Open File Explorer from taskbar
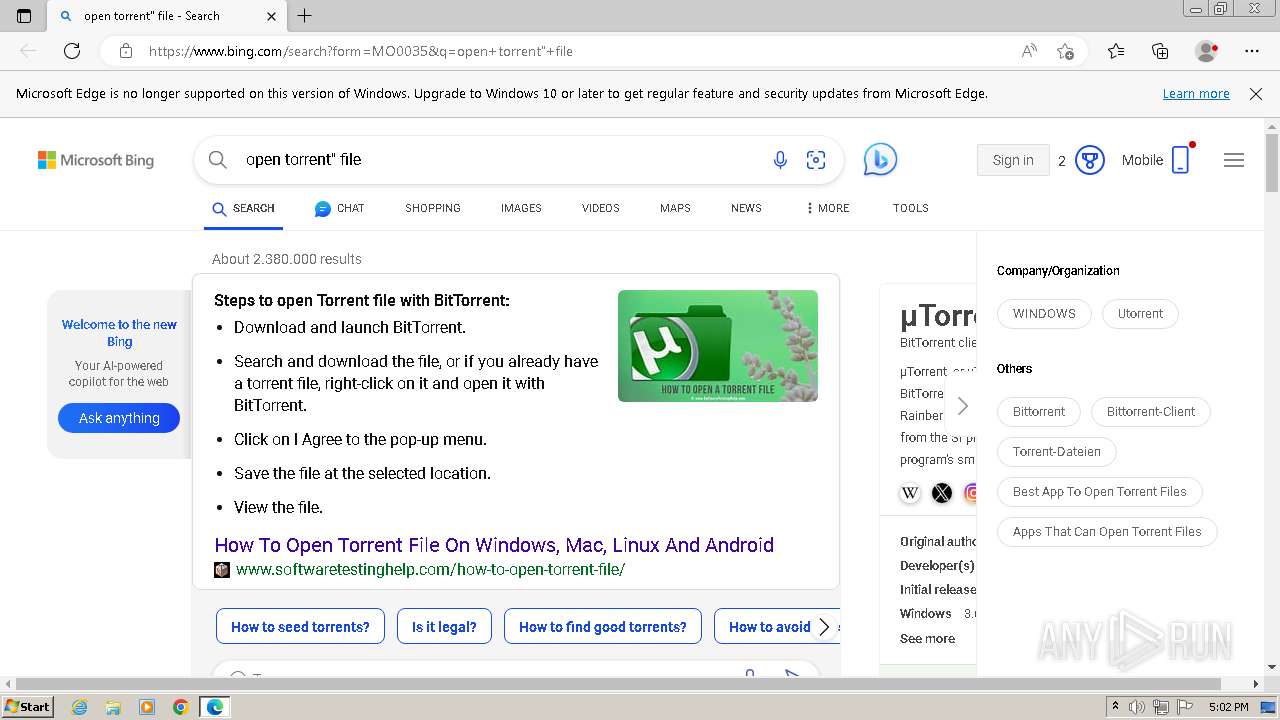1280x720 pixels. click(113, 707)
